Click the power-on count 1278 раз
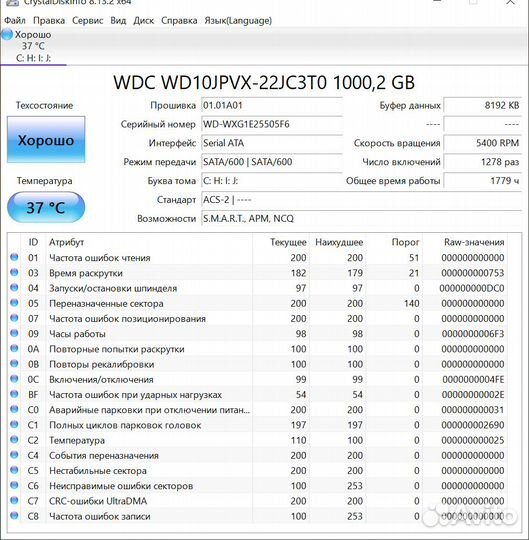This screenshot has height=540, width=529. 483,162
